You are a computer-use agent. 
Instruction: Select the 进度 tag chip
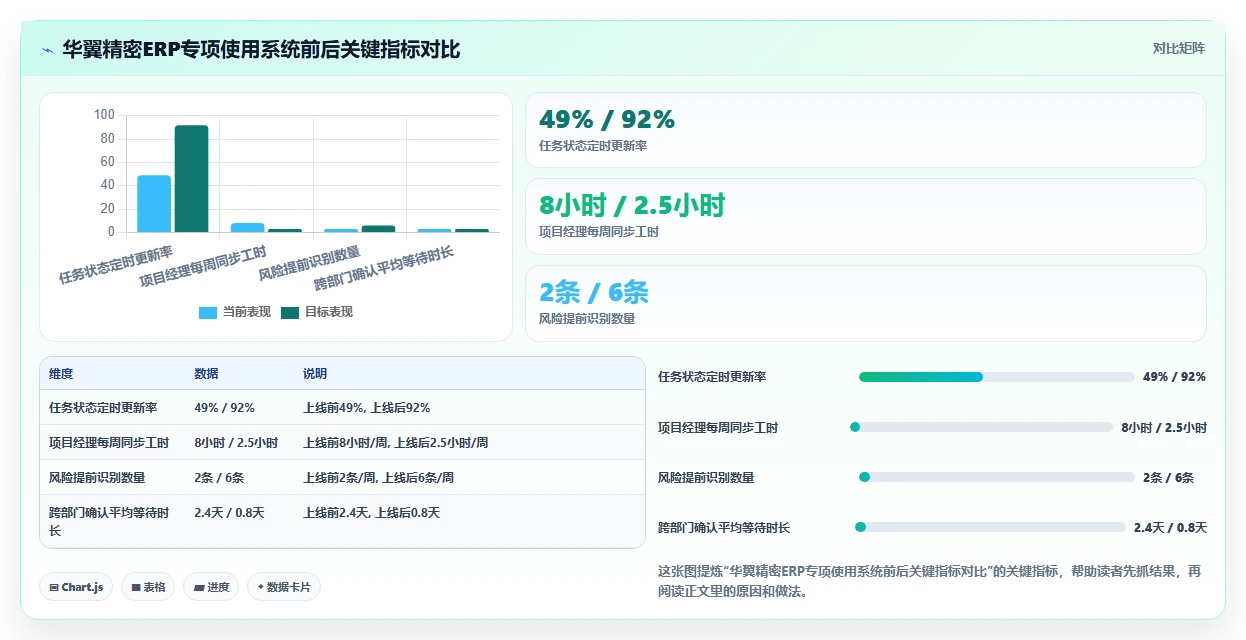point(211,587)
